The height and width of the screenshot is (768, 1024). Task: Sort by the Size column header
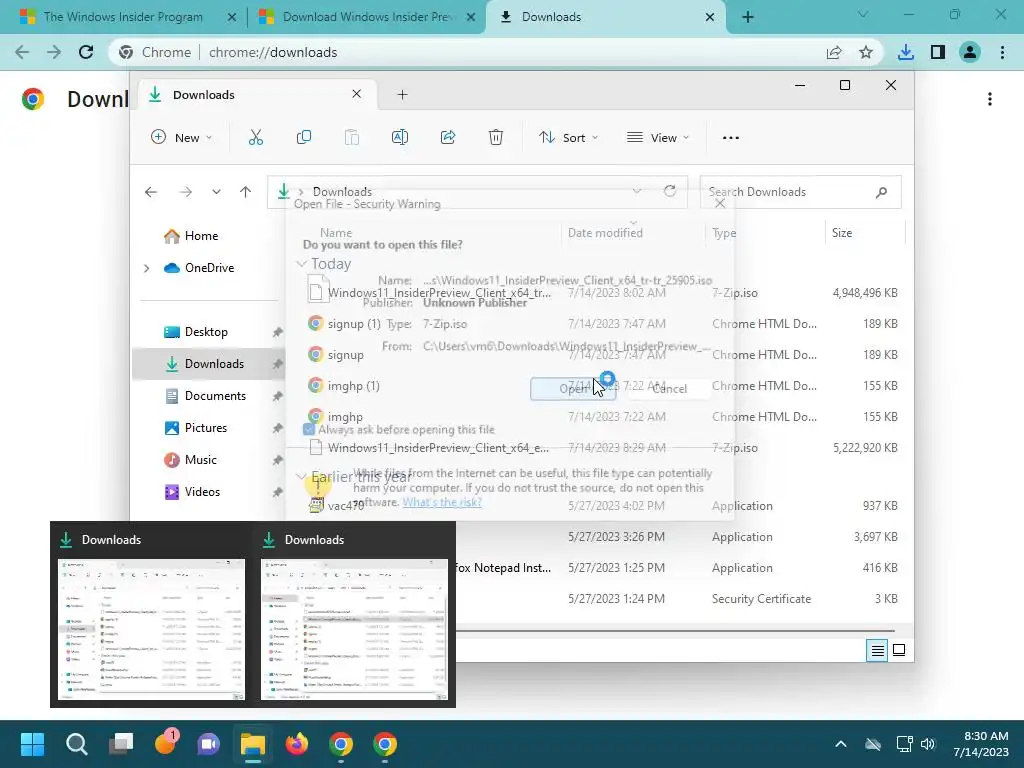[865, 232]
